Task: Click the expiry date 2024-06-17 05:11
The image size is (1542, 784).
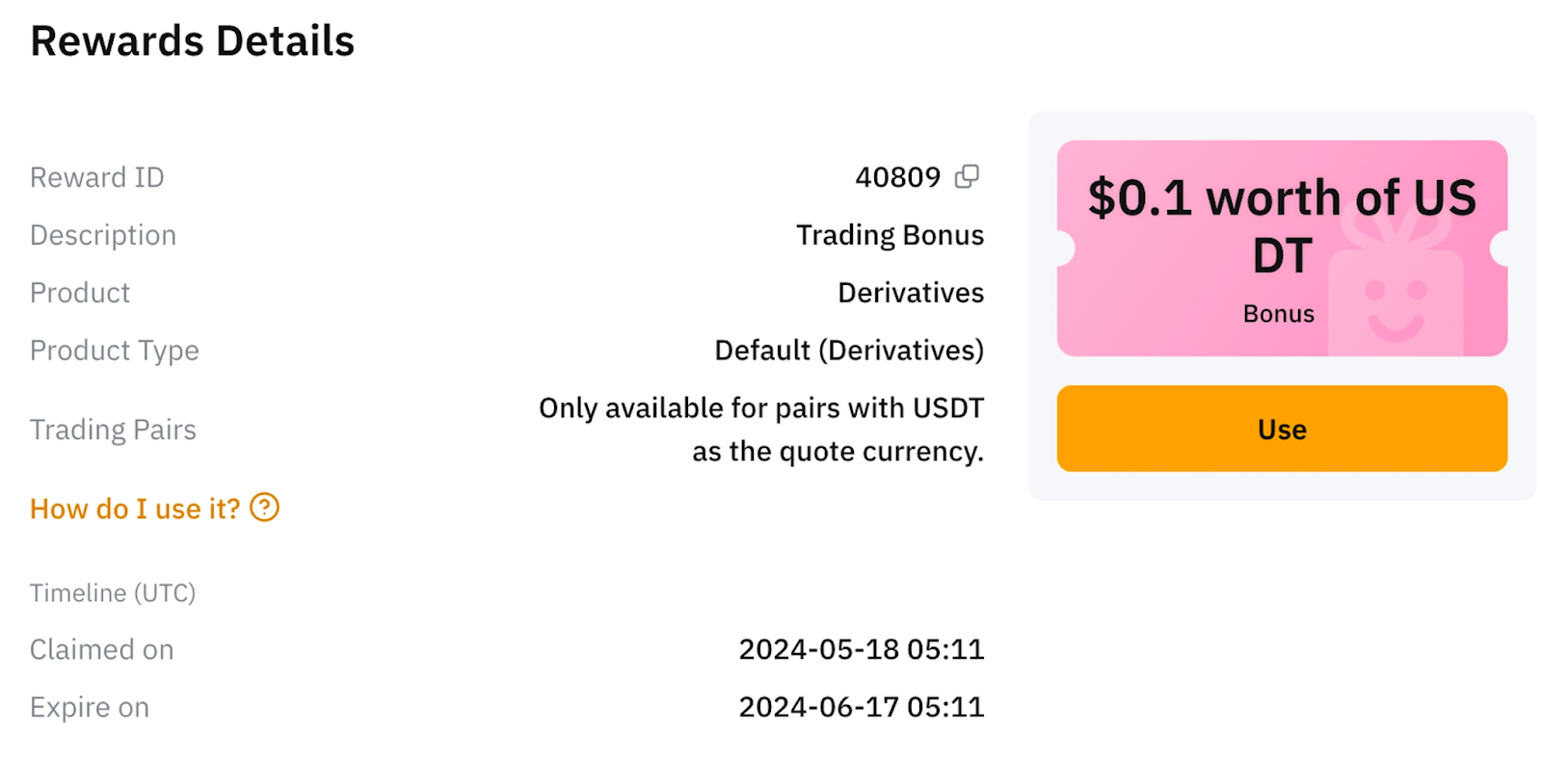Action: [x=861, y=708]
